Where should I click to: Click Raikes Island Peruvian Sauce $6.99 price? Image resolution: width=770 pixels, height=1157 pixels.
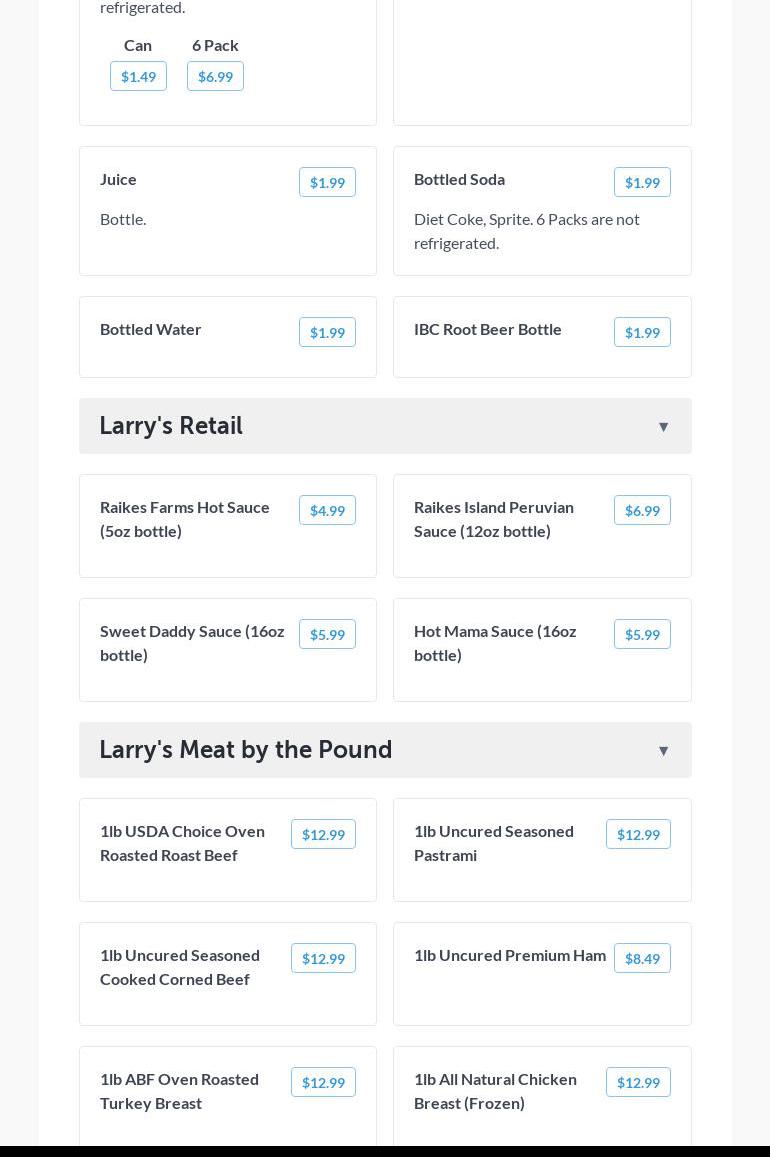point(641,511)
